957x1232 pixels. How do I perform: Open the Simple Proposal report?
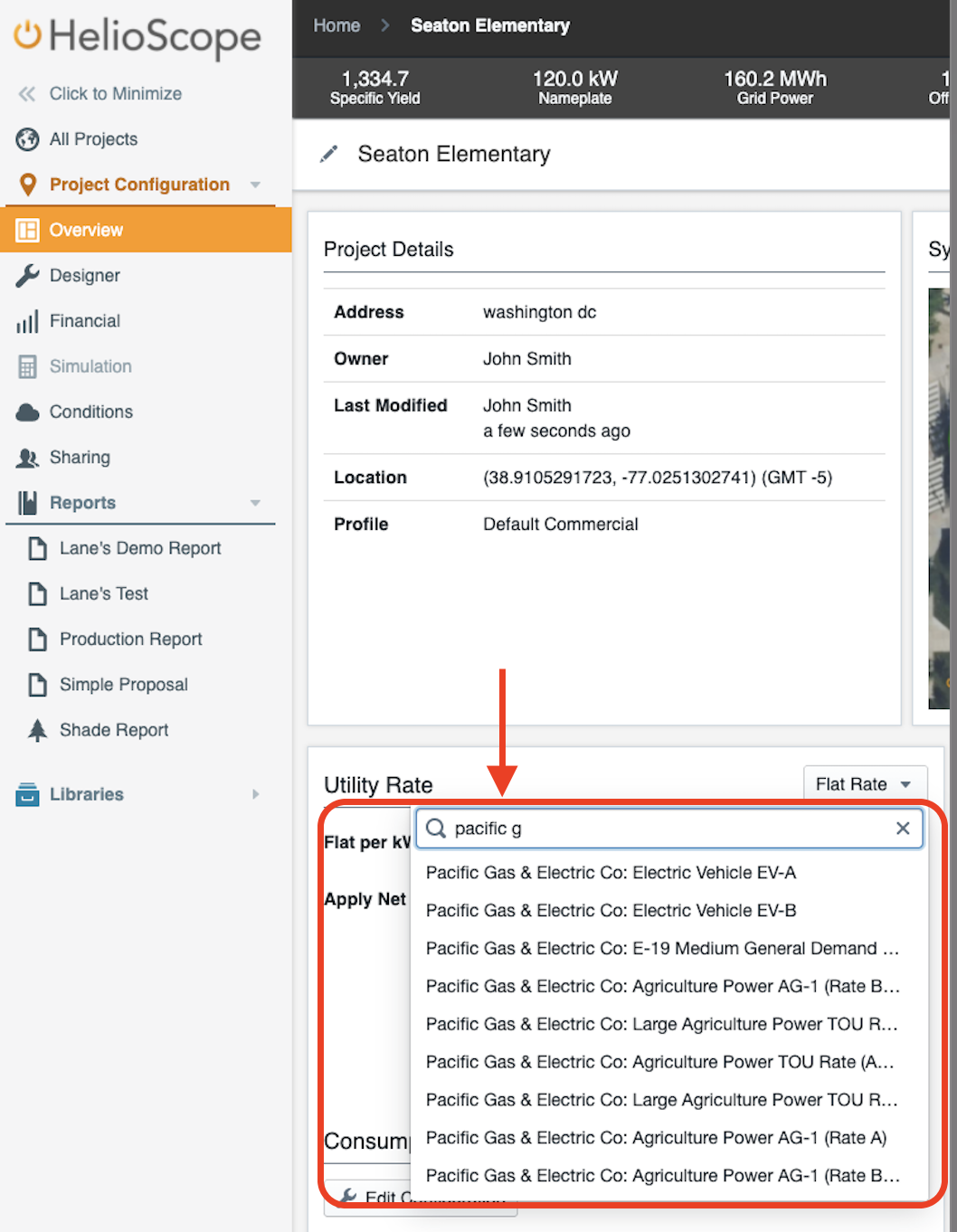pyautogui.click(x=124, y=685)
